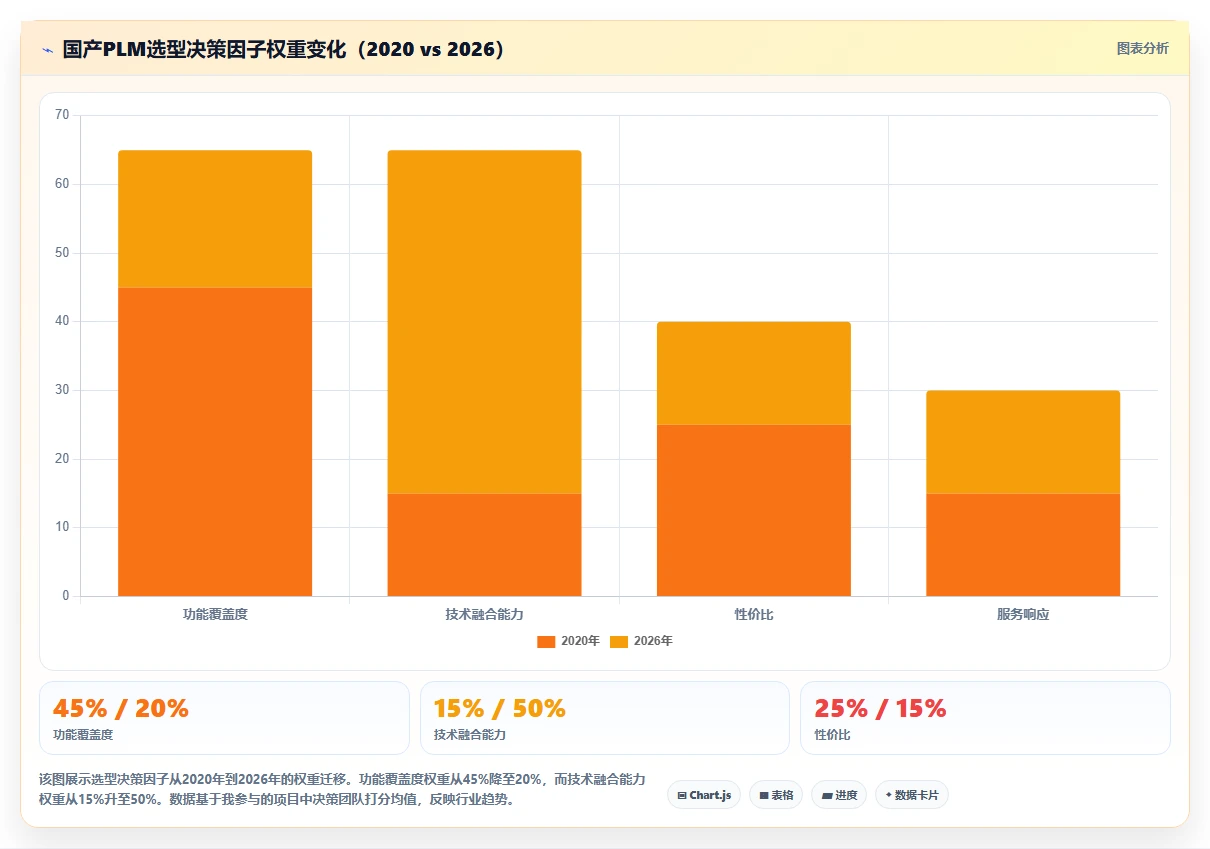Click the 2026年 bar segment for 技术融合能力

[484, 322]
